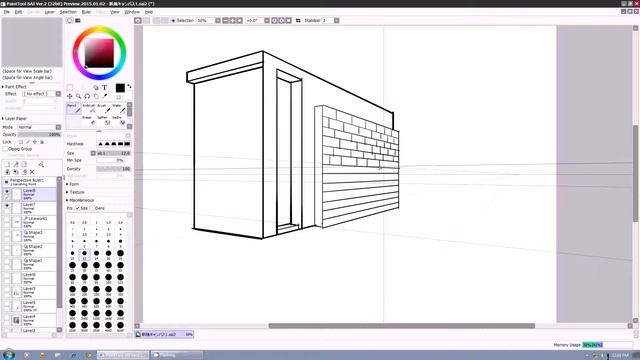The image size is (640, 360).
Task: Open the Window menu
Action: (132, 12)
